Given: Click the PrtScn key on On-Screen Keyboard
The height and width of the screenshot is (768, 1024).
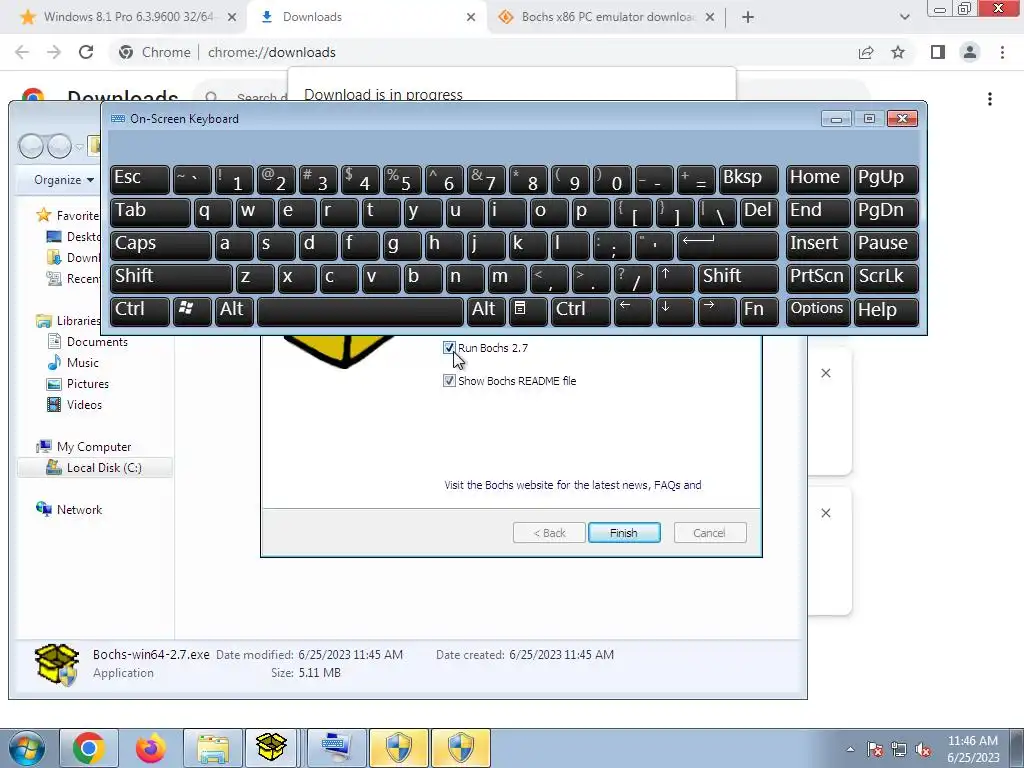Looking at the screenshot, I should (817, 277).
